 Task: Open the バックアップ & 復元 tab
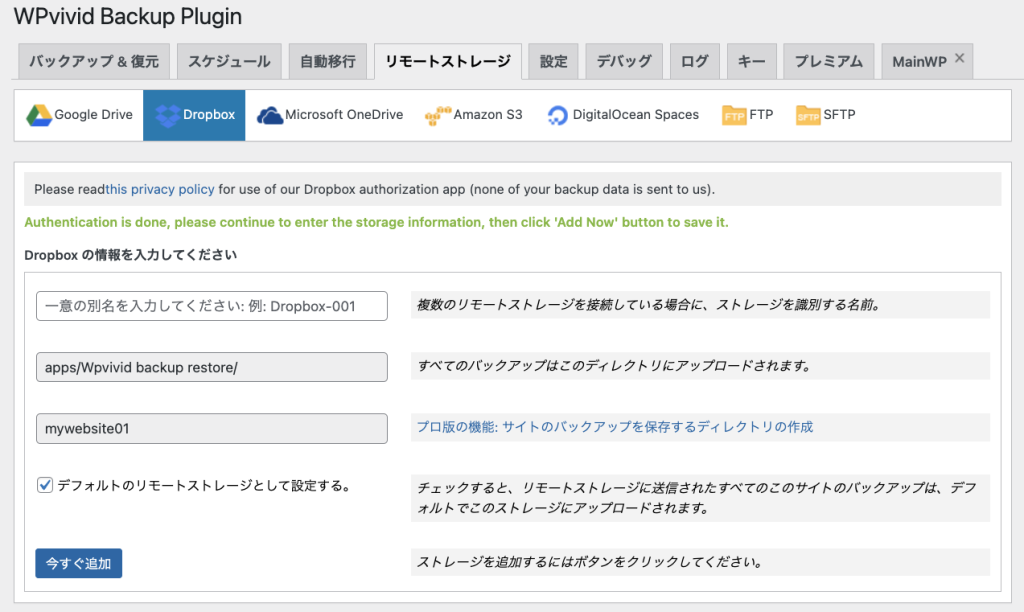click(94, 62)
